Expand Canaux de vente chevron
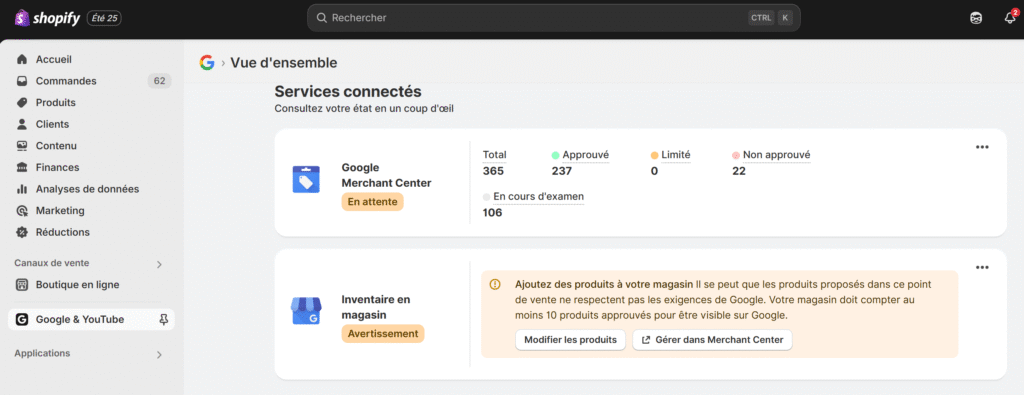This screenshot has height=395, width=1024. click(159, 264)
